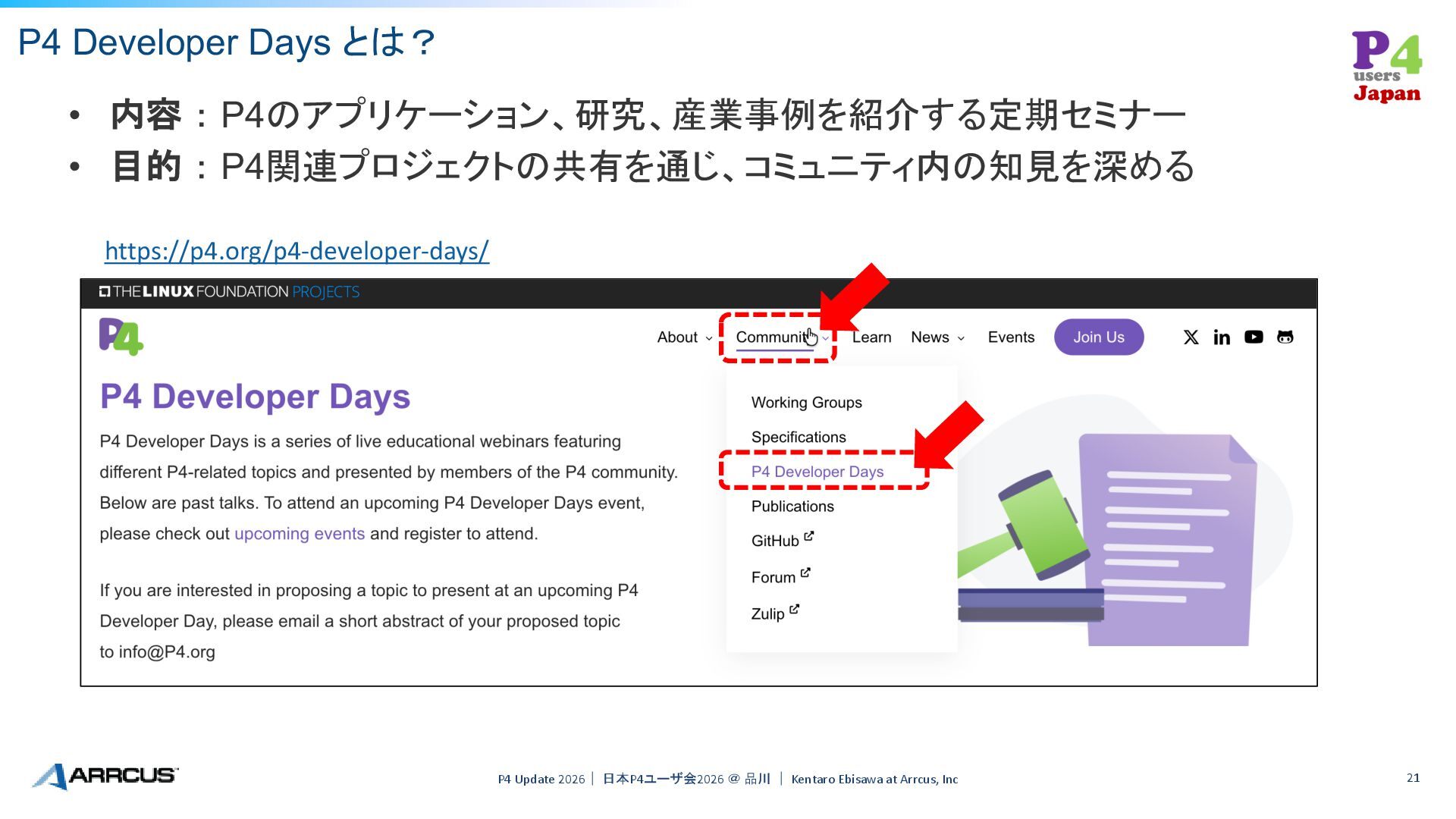Click the X (Twitter) social icon
The image size is (1456, 819).
coord(1191,337)
